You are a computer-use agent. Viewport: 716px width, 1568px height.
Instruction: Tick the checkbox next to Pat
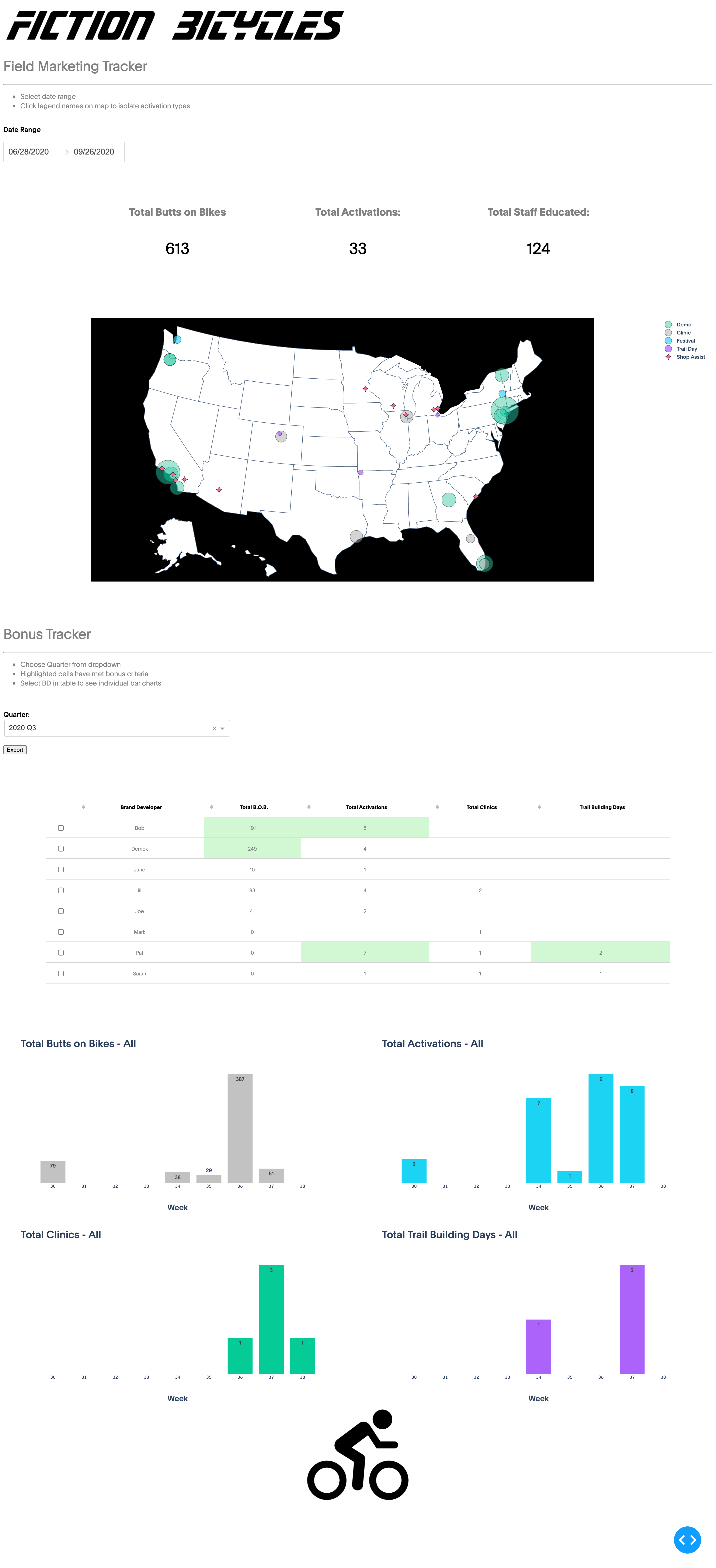coord(61,953)
